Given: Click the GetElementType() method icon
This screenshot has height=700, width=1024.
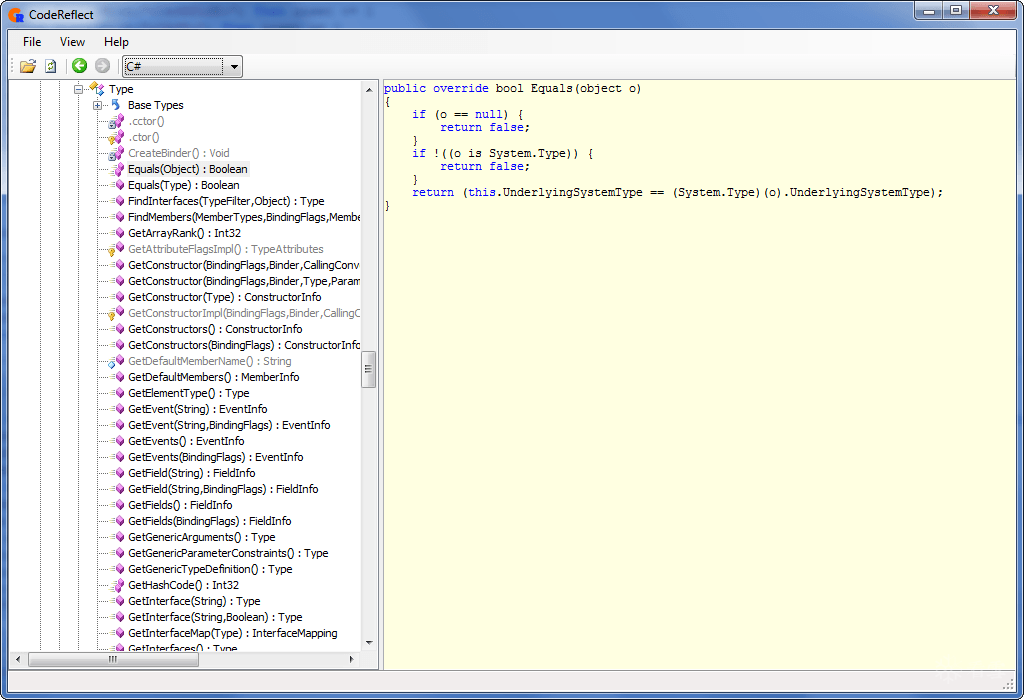Looking at the screenshot, I should click(x=118, y=393).
